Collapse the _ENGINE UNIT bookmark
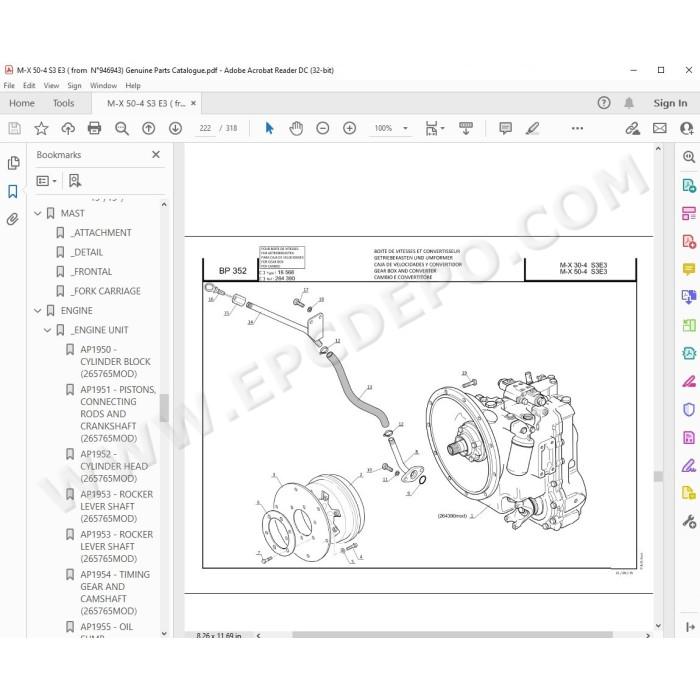Viewport: 700px width, 700px height. click(48, 330)
